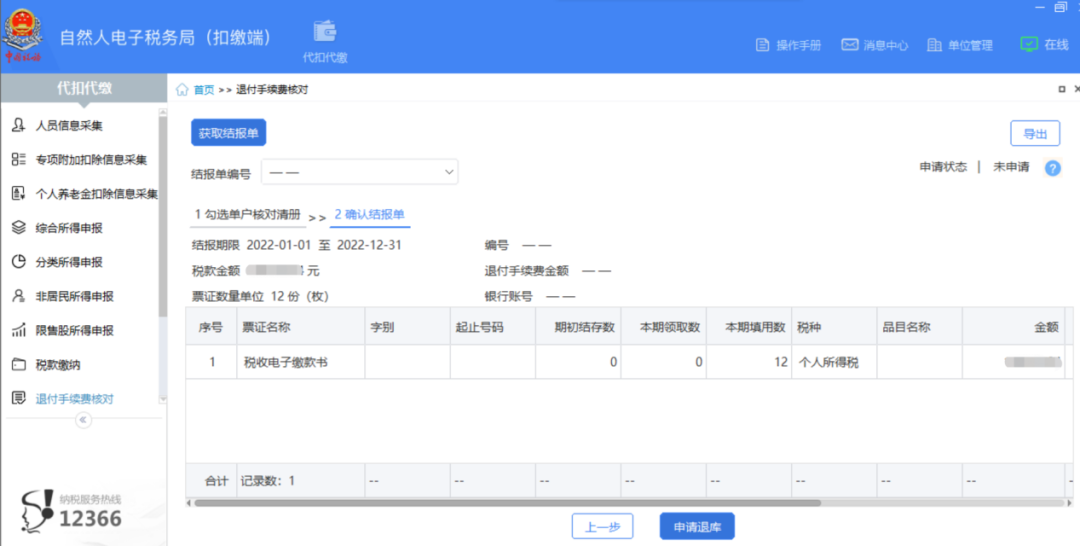Click the 上一步 previous step button
This screenshot has width=1080, height=546.
[x=602, y=527]
